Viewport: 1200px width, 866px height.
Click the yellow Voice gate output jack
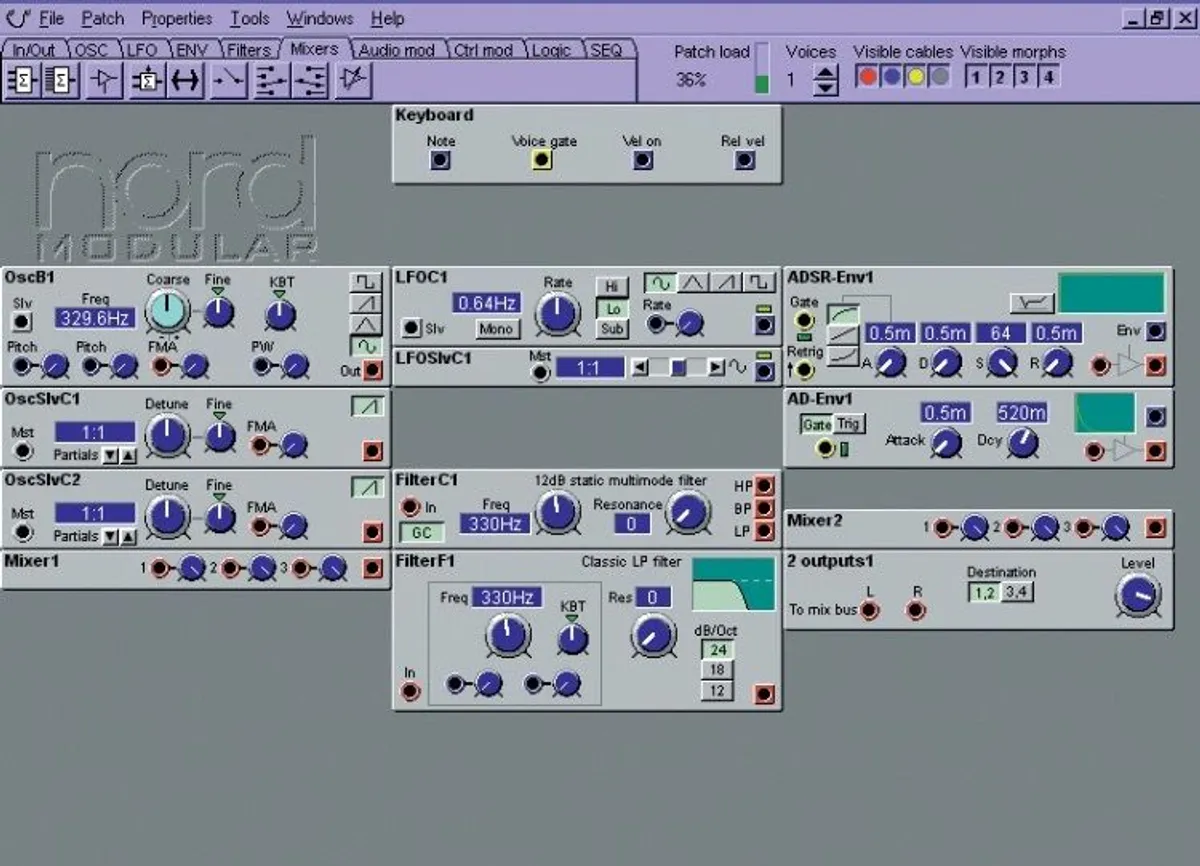coord(542,160)
